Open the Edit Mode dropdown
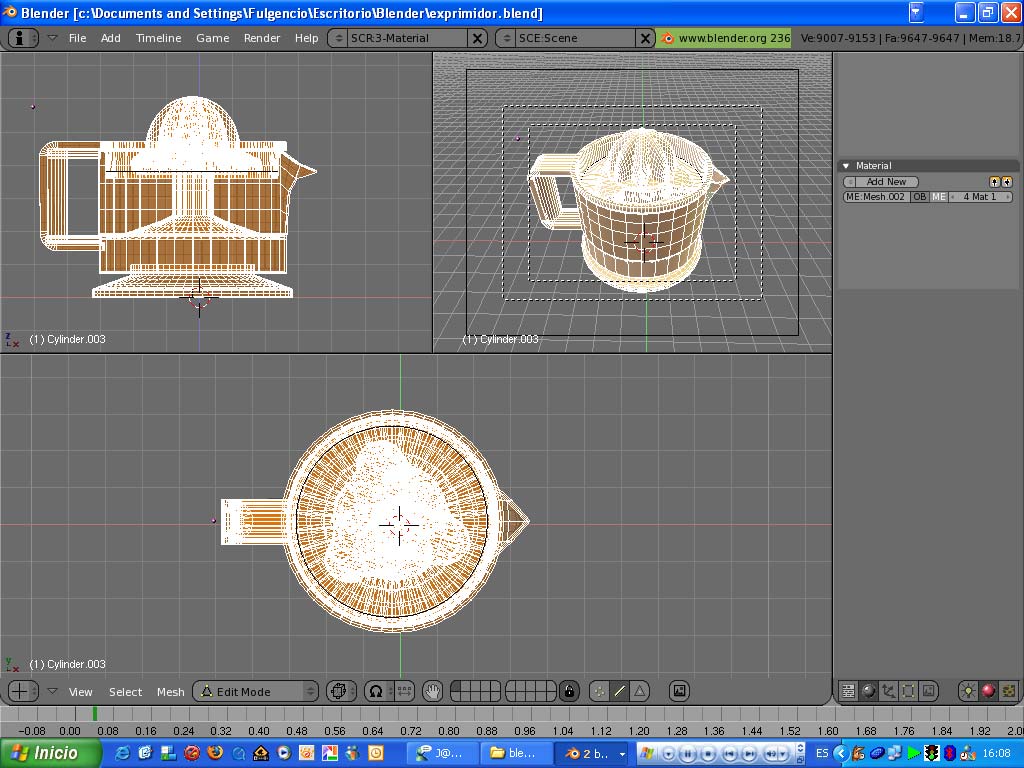Image resolution: width=1024 pixels, height=768 pixels. point(255,691)
